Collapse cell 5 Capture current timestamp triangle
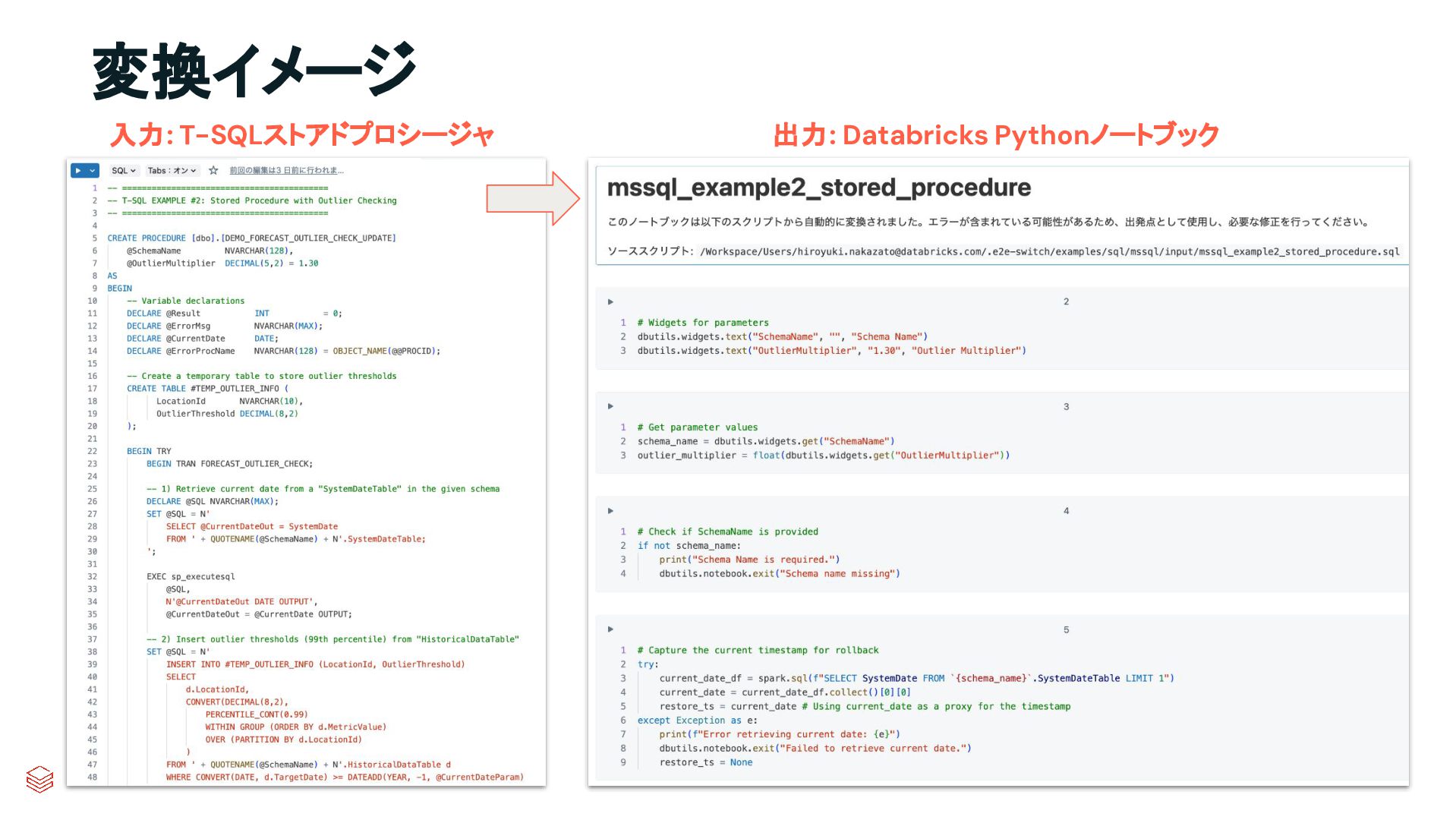Image resolution: width=1456 pixels, height=820 pixels. 610,629
